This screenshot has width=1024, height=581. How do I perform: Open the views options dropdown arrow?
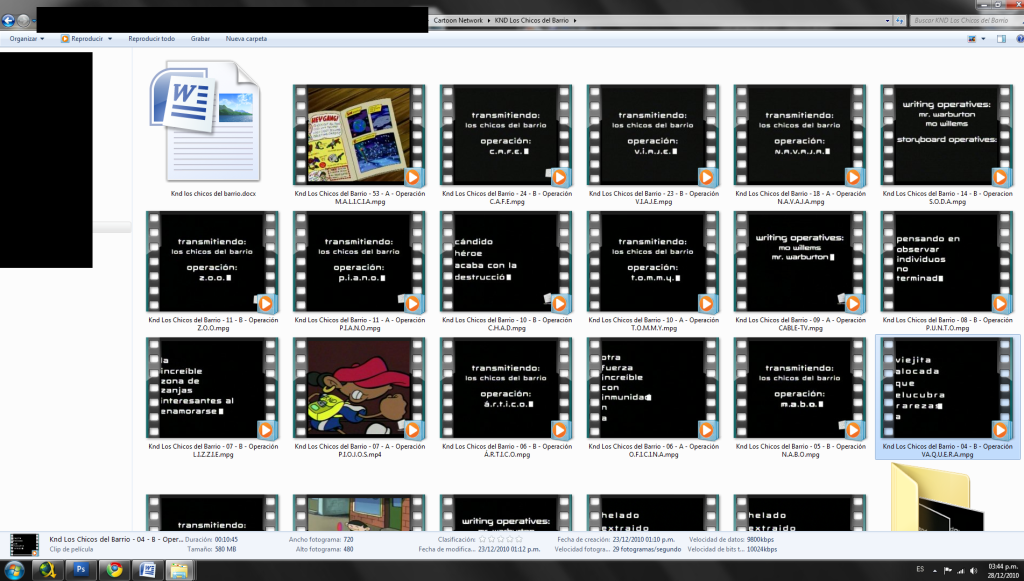(983, 39)
